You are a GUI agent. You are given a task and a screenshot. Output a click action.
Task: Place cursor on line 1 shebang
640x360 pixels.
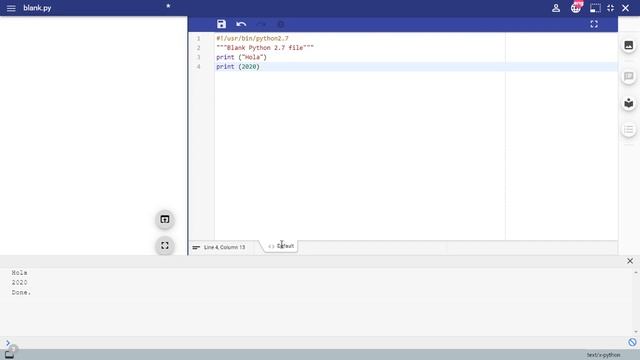pos(252,38)
